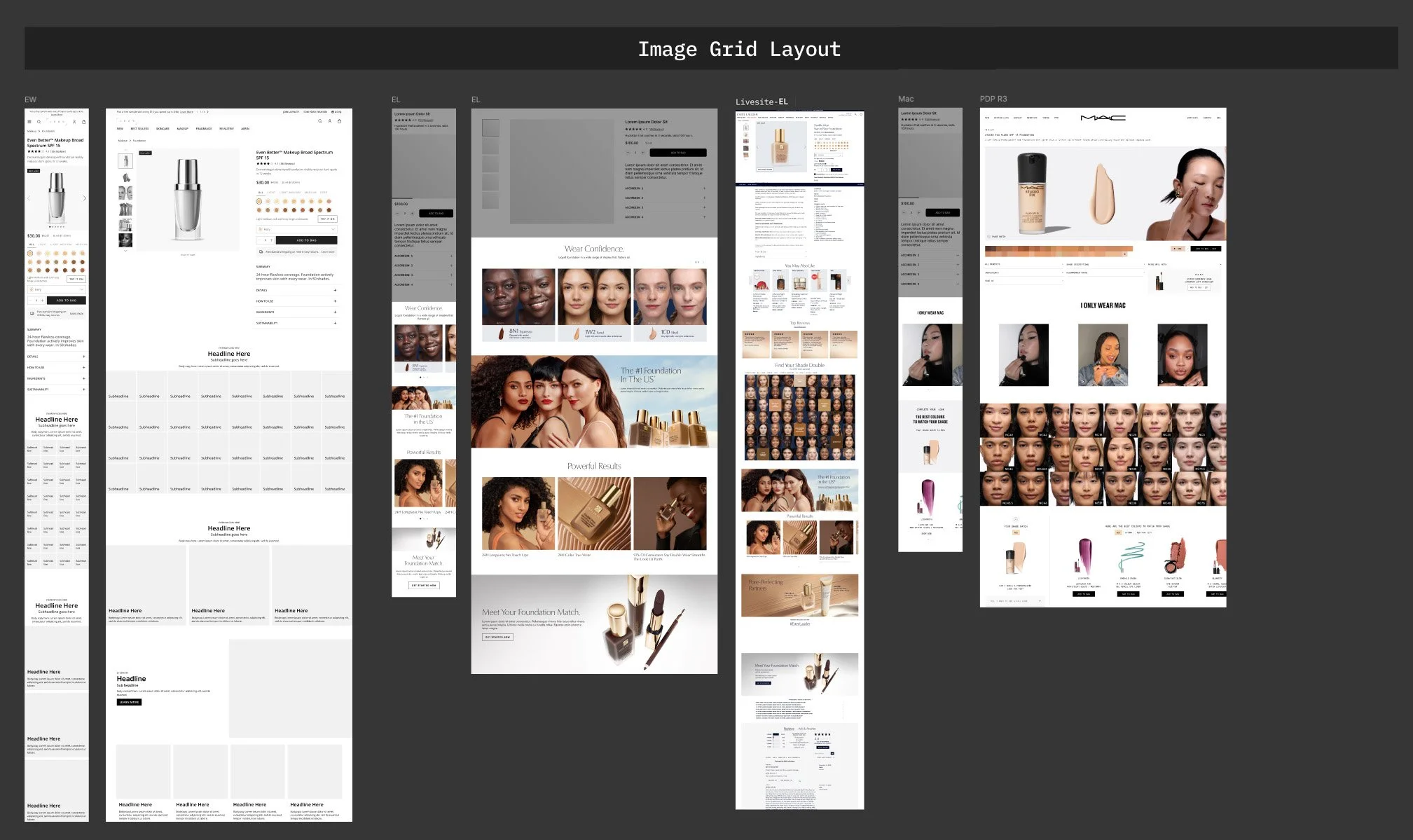The height and width of the screenshot is (840, 1413).
Task: Click hamburger menu icon in EW mobile mockup
Action: click(29, 122)
